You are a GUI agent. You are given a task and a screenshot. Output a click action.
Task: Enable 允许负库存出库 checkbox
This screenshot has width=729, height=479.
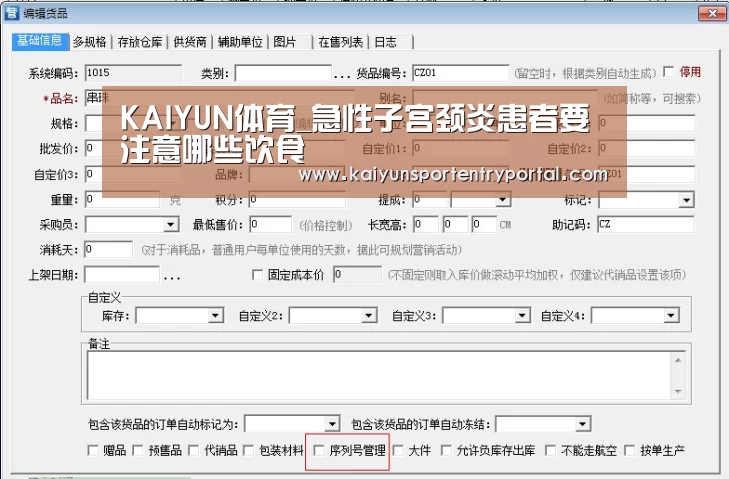[x=446, y=450]
